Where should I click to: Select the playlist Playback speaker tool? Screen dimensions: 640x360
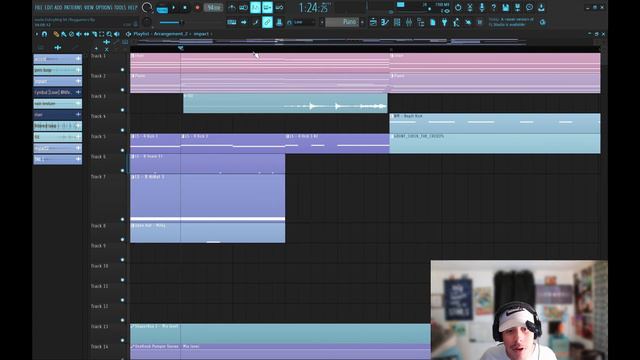pyautogui.click(x=117, y=34)
